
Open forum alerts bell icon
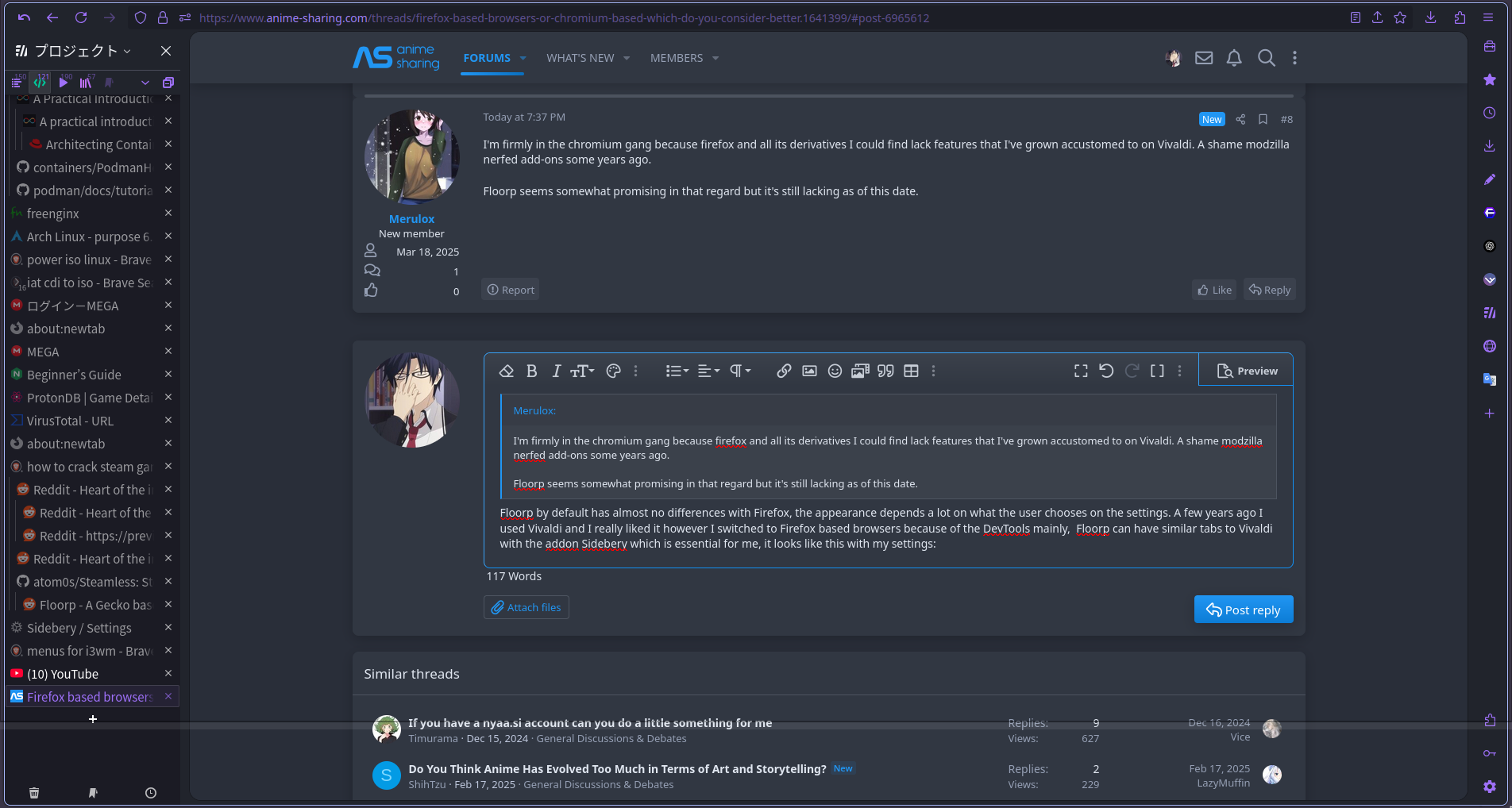point(1234,58)
